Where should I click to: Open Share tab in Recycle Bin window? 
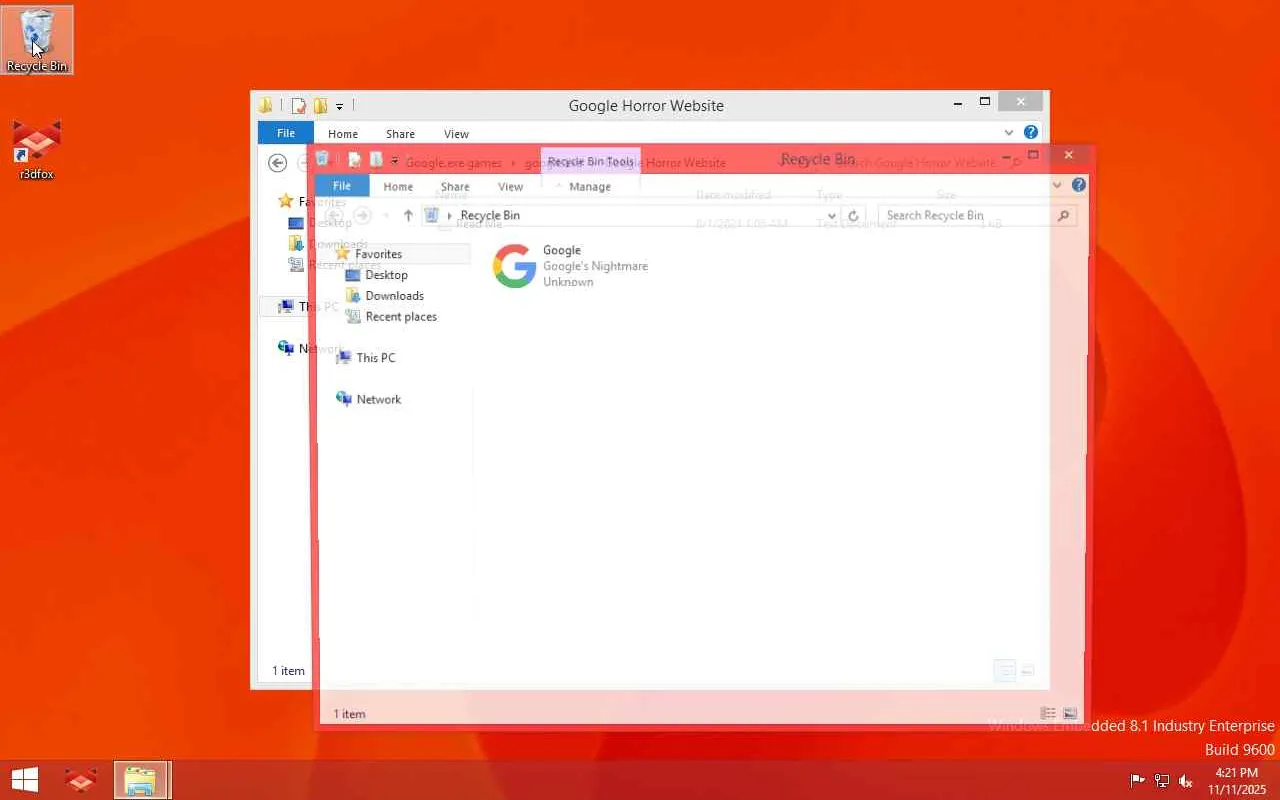(x=455, y=186)
